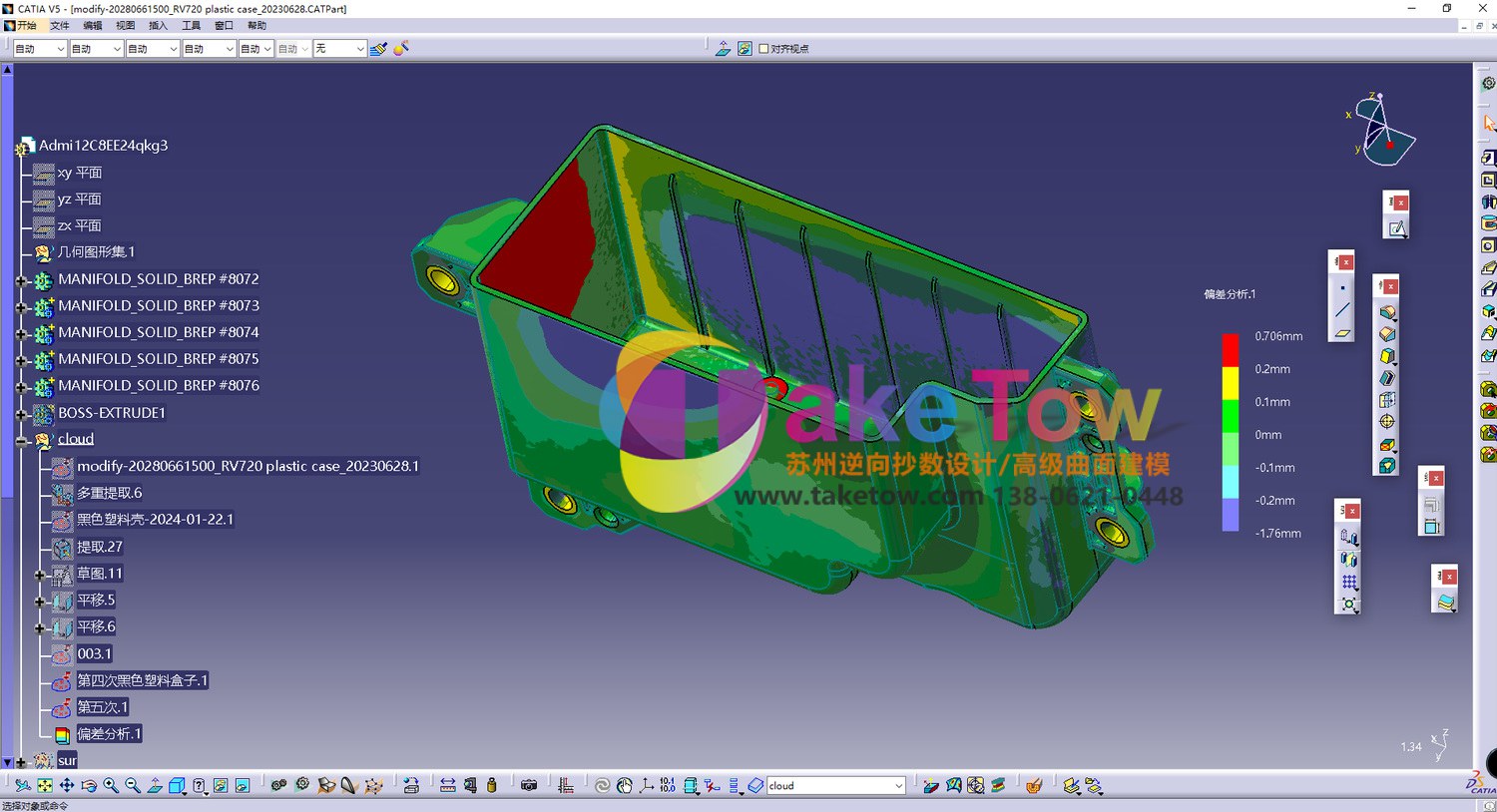Click the Hole target icon in floating toolbar
The image size is (1497, 812).
click(1387, 421)
